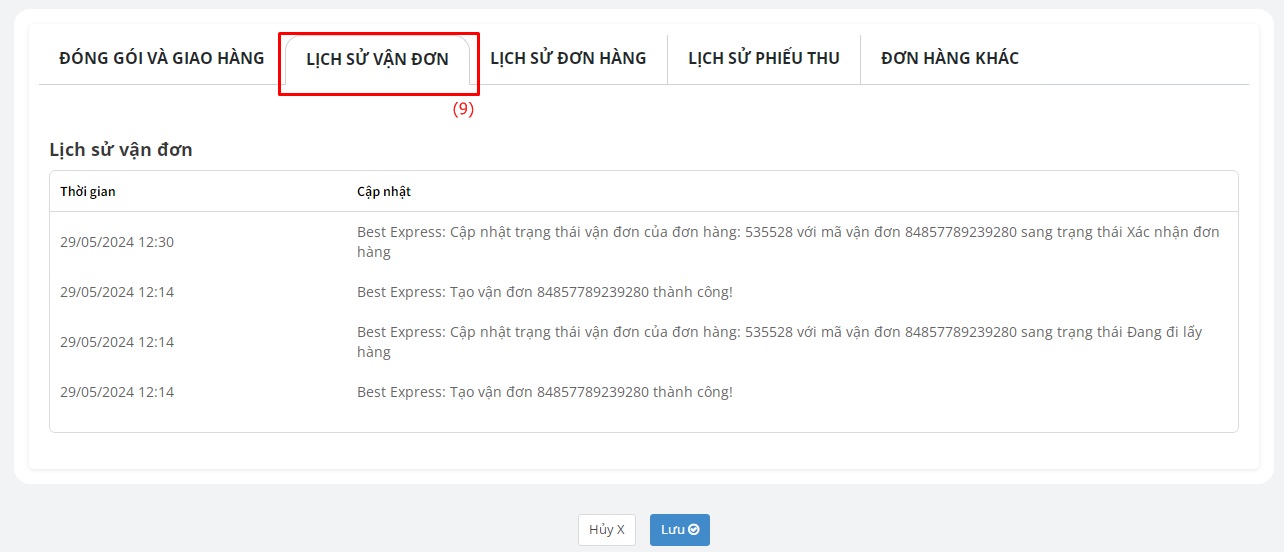Screen dimensions: 1284x552
Task: Click timestamp beside Đang đi lấy hàng entry
Action: (x=117, y=342)
